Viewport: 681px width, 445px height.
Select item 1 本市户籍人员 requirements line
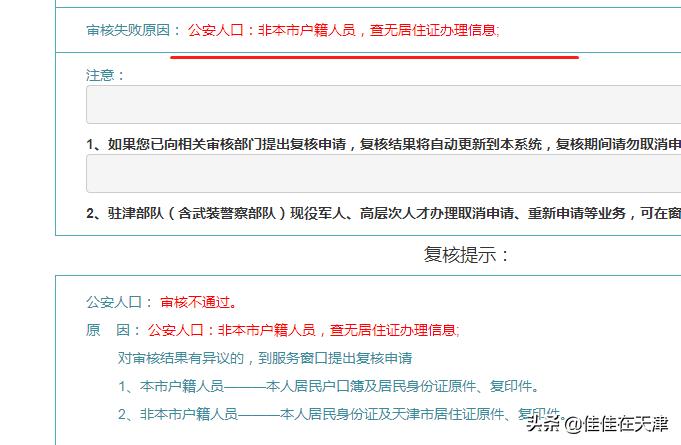(x=329, y=386)
